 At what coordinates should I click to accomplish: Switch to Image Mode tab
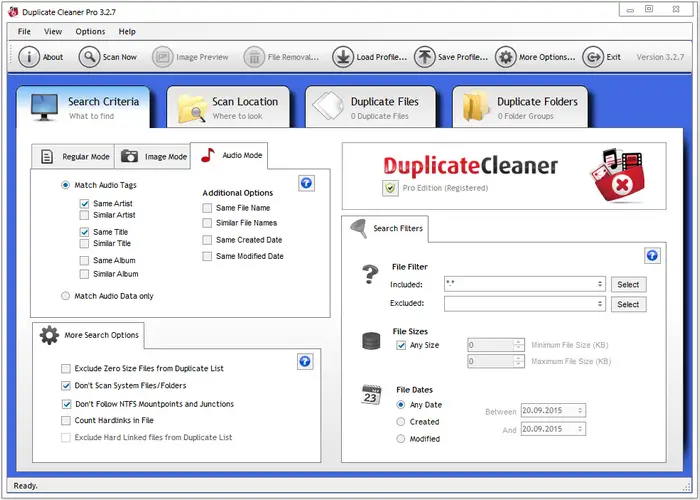click(153, 157)
